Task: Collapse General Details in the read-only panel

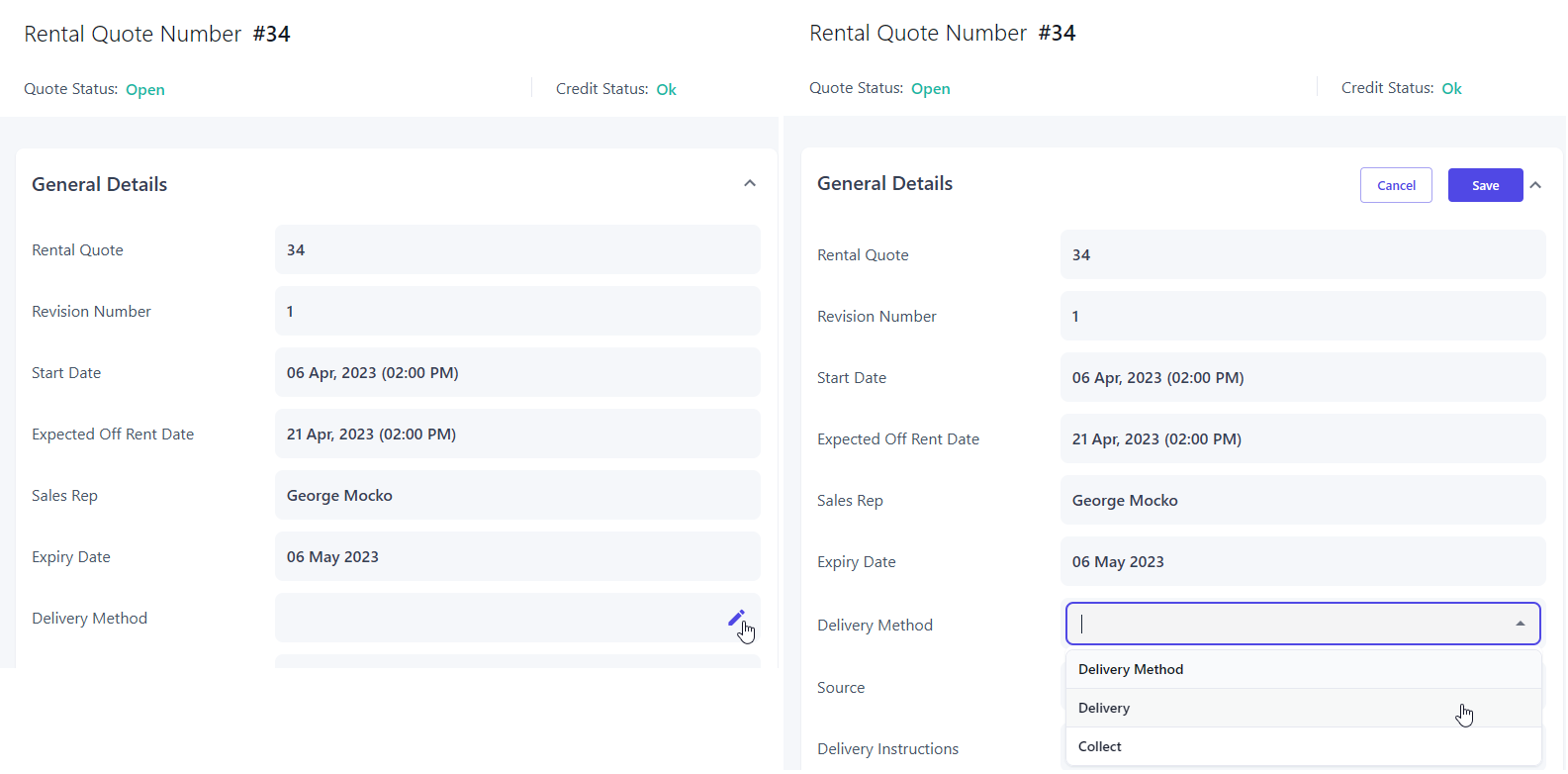Action: [x=750, y=183]
